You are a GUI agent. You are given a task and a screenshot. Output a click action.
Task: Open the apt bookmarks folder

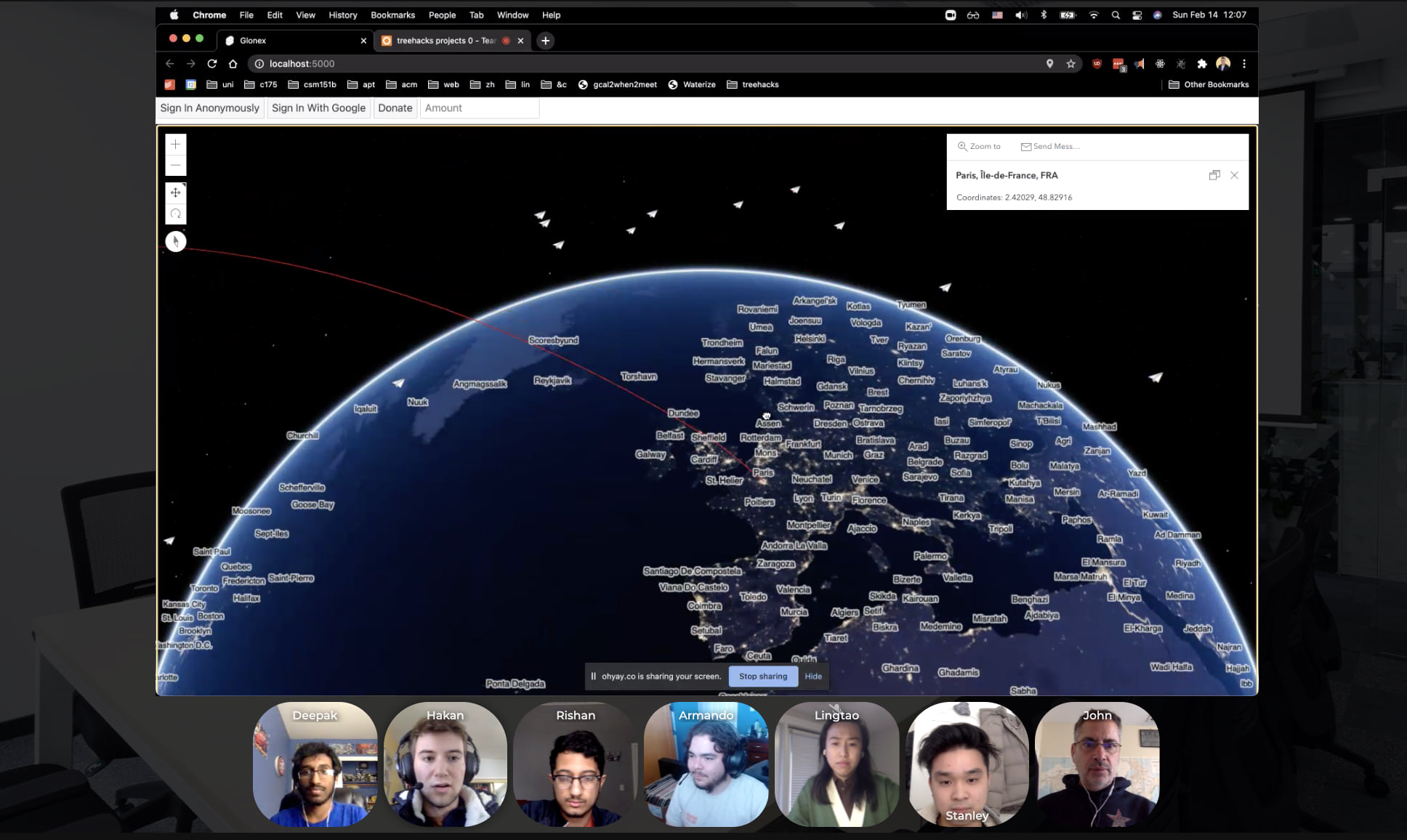[x=361, y=84]
